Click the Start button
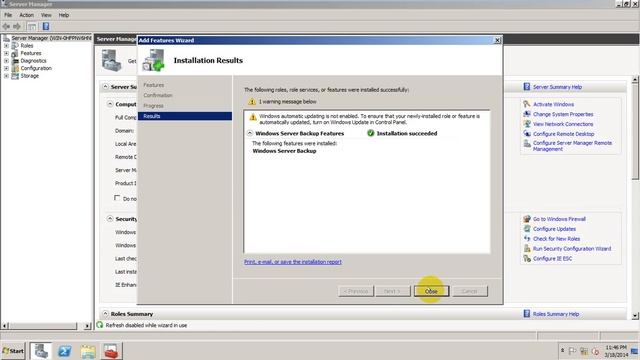The image size is (640, 360). pyautogui.click(x=13, y=351)
